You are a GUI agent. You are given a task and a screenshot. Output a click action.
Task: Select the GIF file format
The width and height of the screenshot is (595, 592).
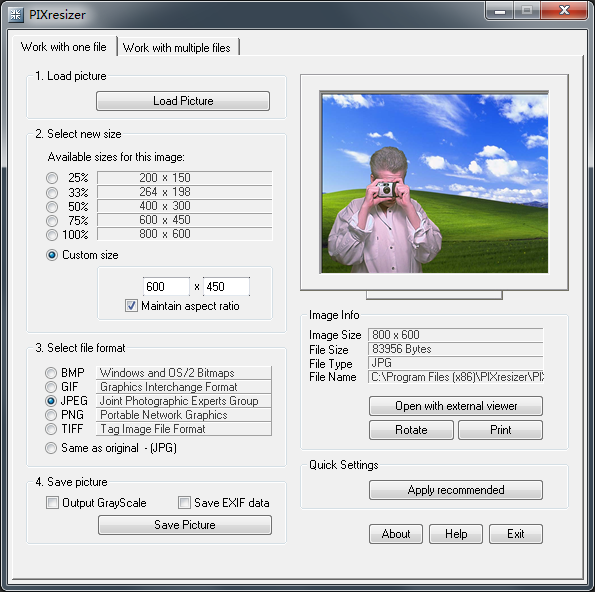pos(51,387)
